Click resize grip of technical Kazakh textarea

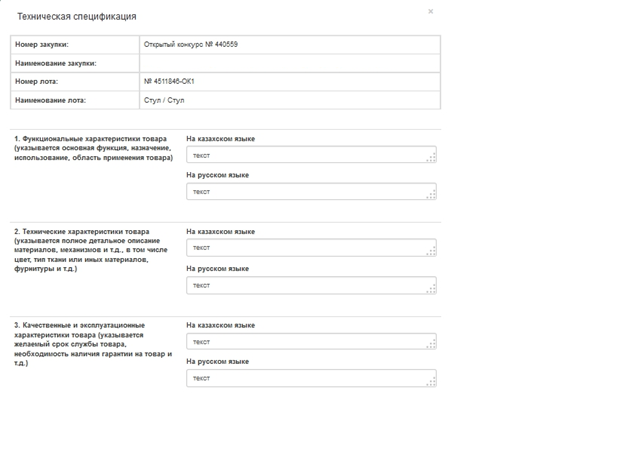[x=432, y=253]
